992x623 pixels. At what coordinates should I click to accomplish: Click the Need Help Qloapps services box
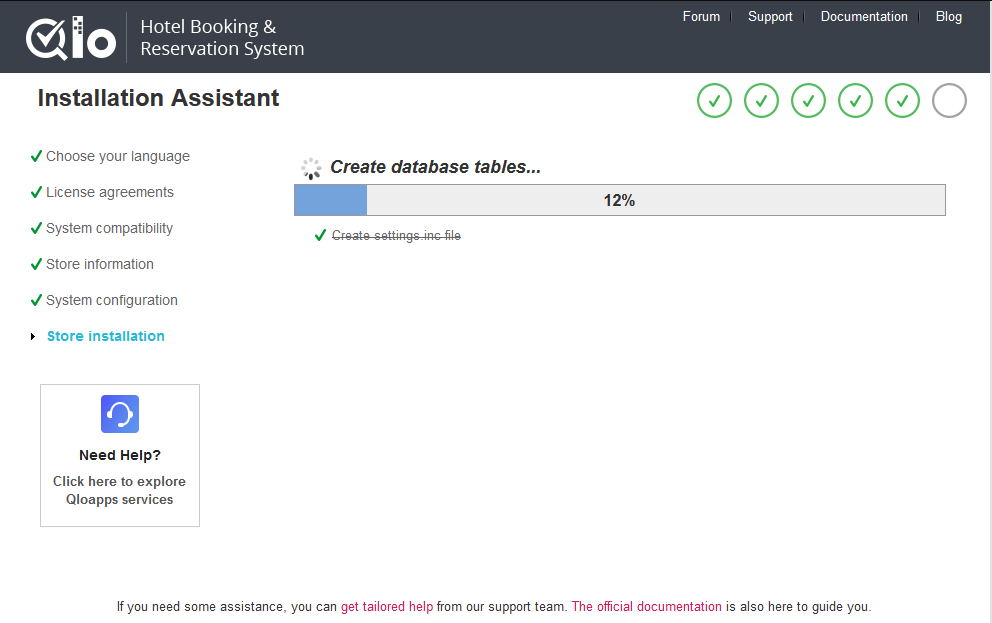pyautogui.click(x=120, y=455)
